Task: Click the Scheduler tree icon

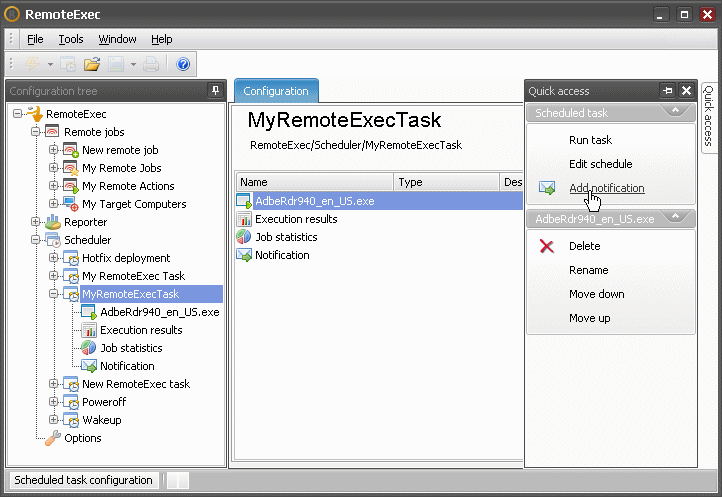Action: 52,240
